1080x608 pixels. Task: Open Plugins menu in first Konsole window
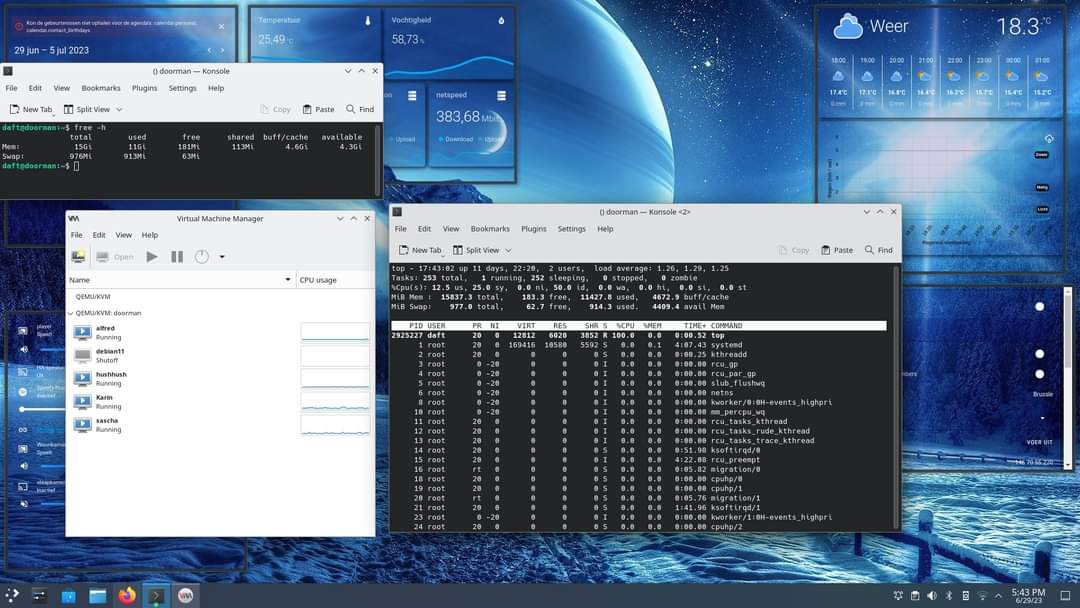click(x=145, y=88)
